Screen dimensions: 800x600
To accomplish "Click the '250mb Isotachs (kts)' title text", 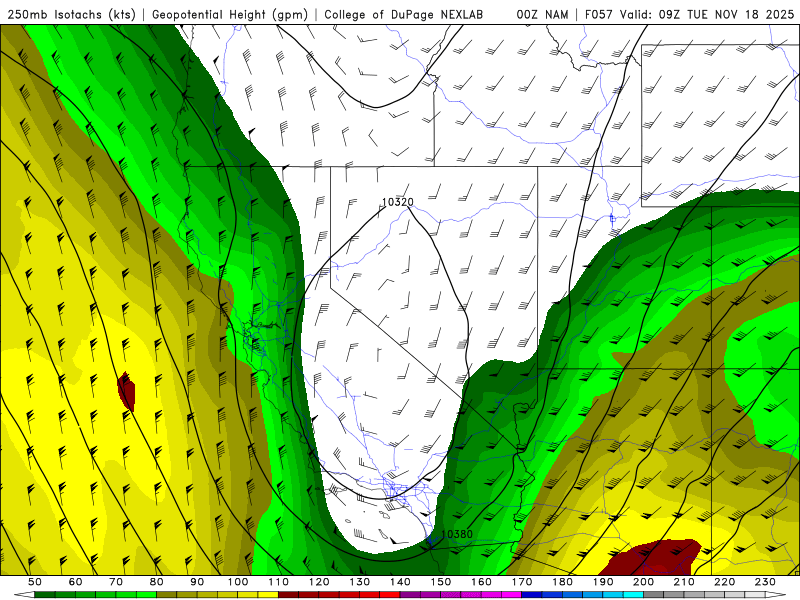I will 71,15.
